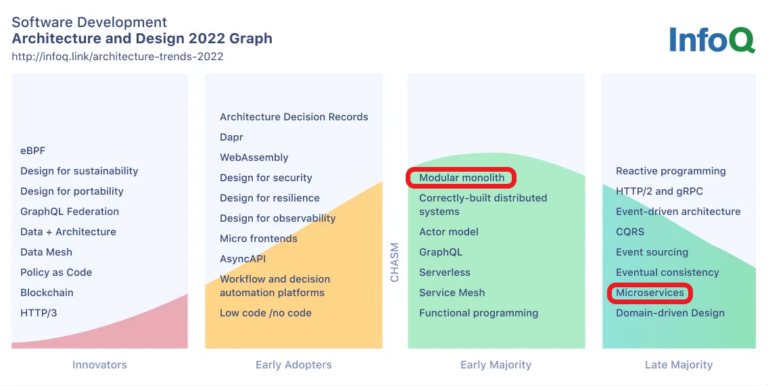
Task: Select Domain-driven Design entry
Action: pos(670,313)
